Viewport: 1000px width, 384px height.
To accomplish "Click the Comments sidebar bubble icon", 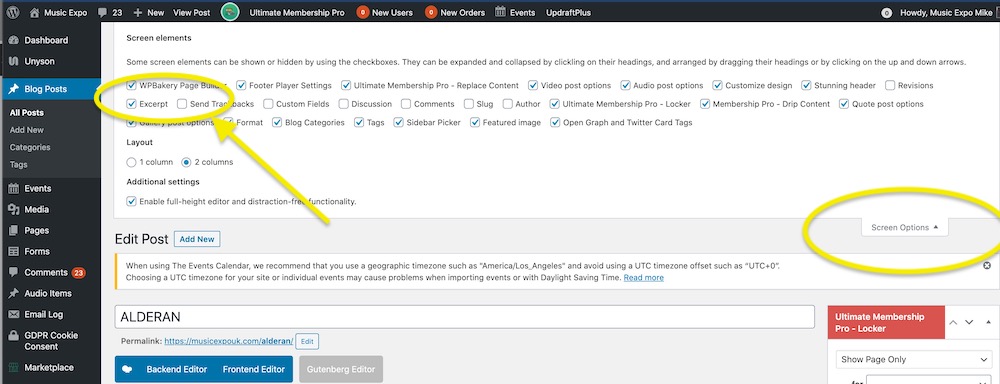I will coord(14,272).
